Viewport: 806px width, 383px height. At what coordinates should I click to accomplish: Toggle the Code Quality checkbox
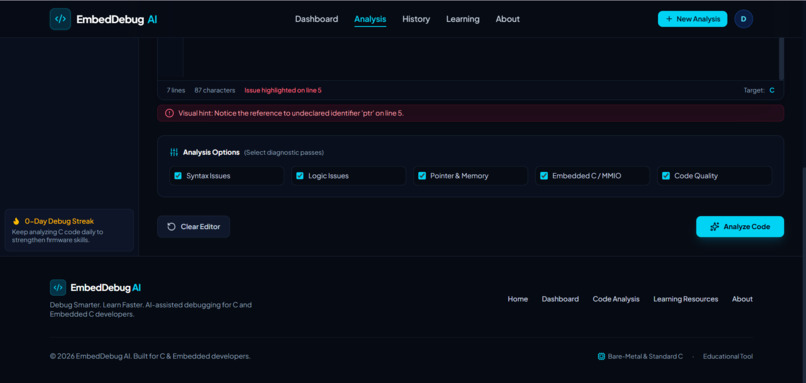pyautogui.click(x=666, y=176)
